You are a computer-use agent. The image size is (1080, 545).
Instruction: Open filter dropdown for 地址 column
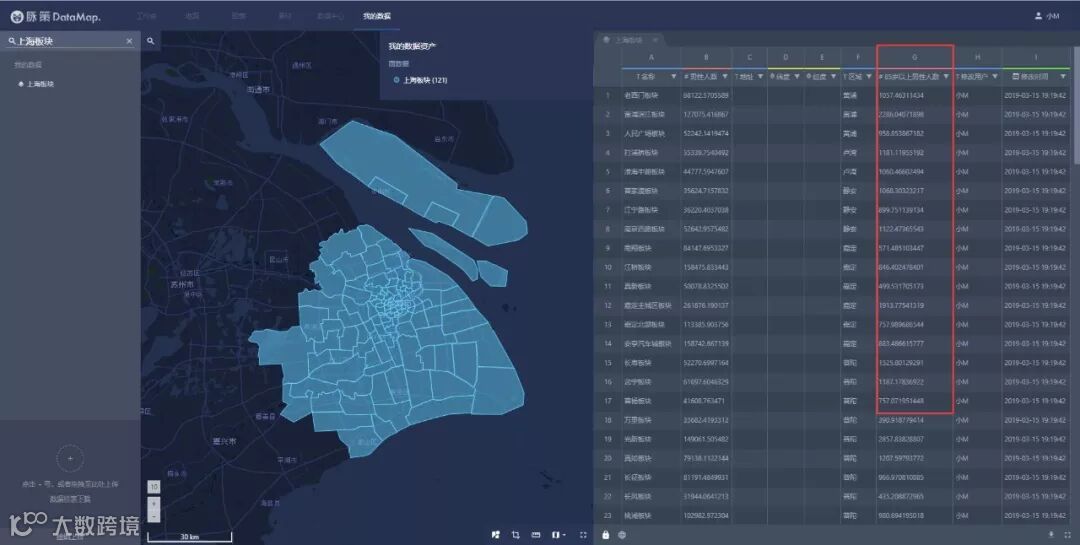pos(760,76)
